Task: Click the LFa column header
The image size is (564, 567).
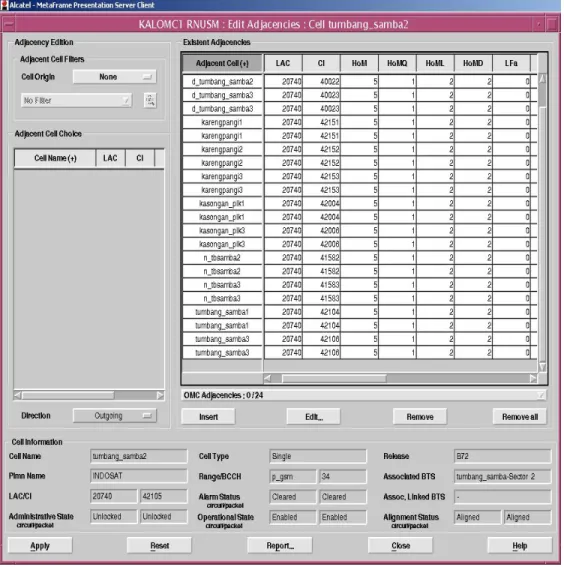Action: coord(511,63)
